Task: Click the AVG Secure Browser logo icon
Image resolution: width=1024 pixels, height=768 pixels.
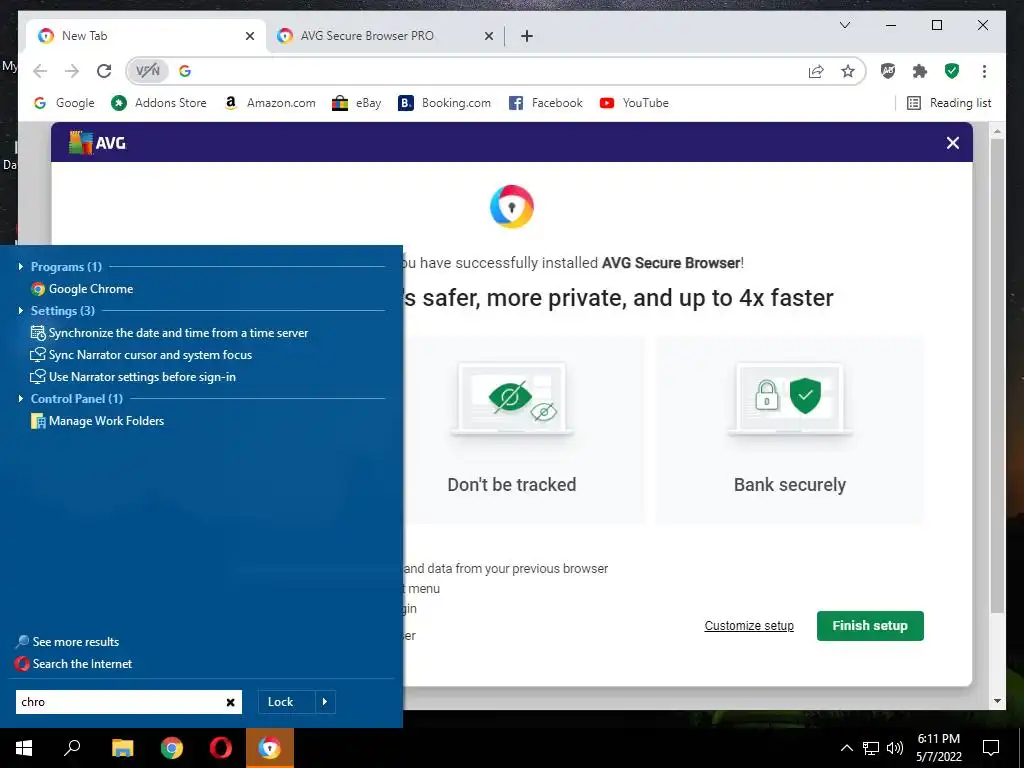Action: tap(512, 207)
